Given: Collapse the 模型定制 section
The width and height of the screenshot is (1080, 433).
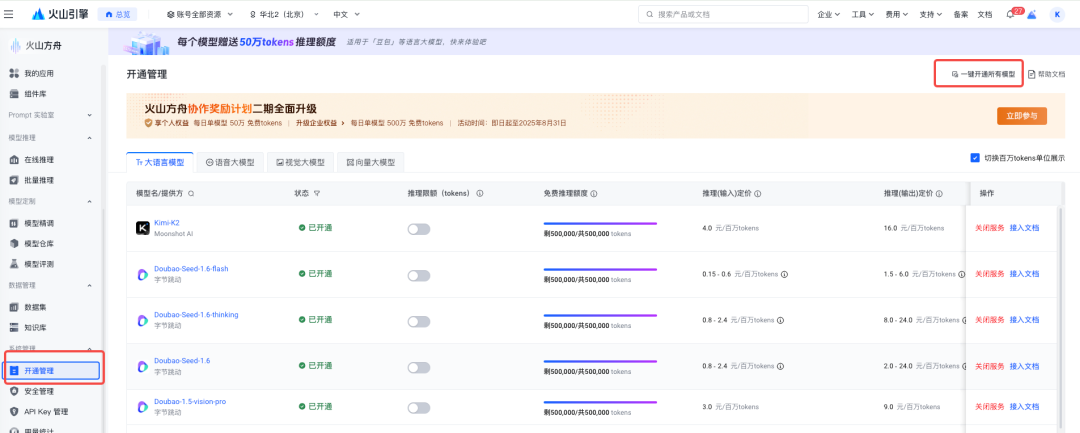Looking at the screenshot, I should tap(50, 201).
